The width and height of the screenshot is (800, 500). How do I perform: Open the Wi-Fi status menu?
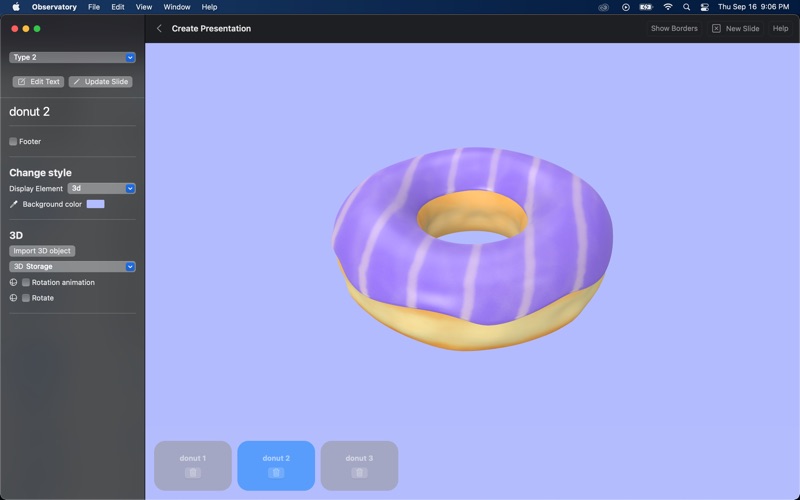(668, 7)
